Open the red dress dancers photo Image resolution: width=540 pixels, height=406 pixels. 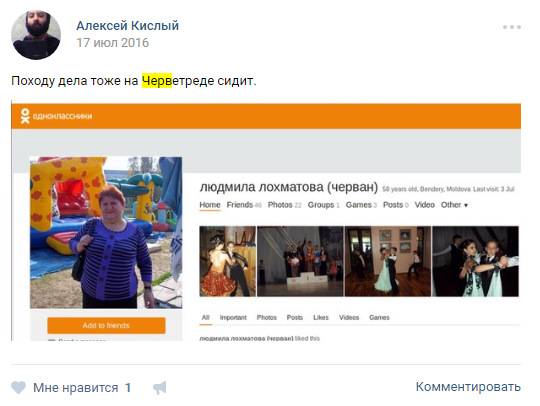tap(228, 261)
